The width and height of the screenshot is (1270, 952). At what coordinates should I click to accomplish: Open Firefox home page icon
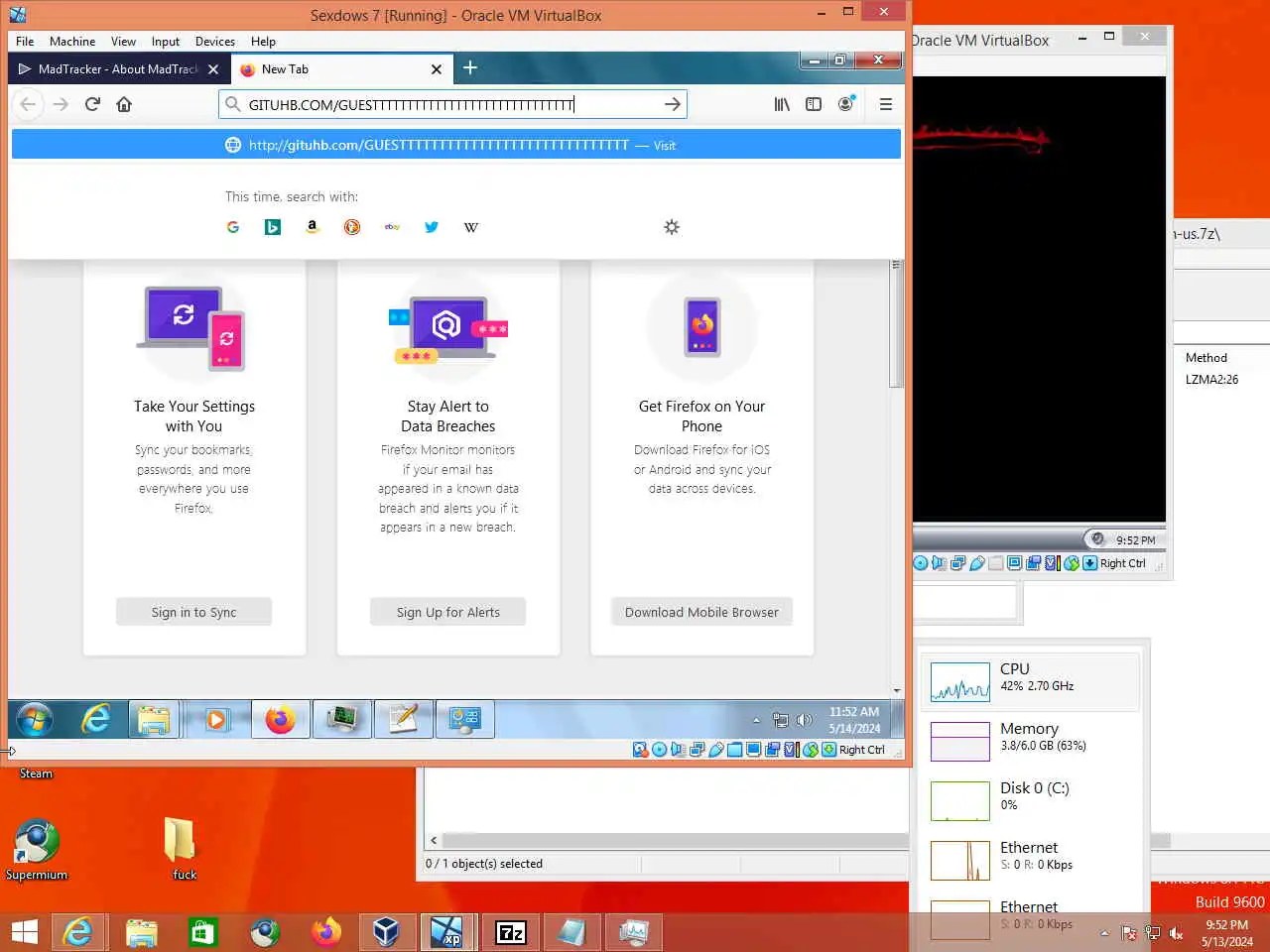coord(124,104)
